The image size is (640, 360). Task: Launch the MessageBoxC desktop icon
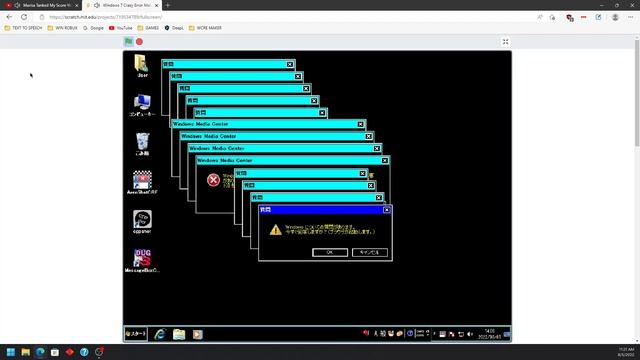coord(142,261)
